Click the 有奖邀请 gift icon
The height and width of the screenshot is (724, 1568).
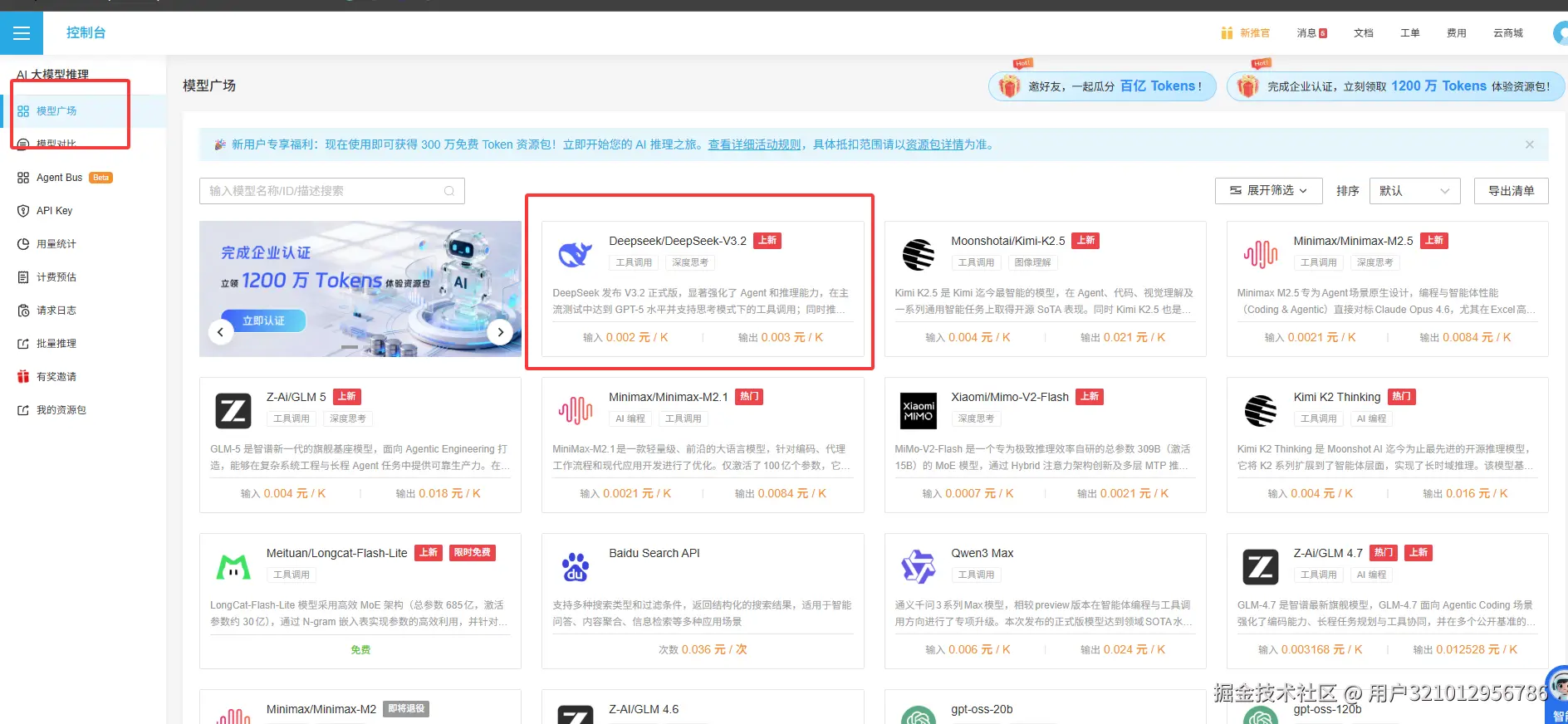[23, 377]
